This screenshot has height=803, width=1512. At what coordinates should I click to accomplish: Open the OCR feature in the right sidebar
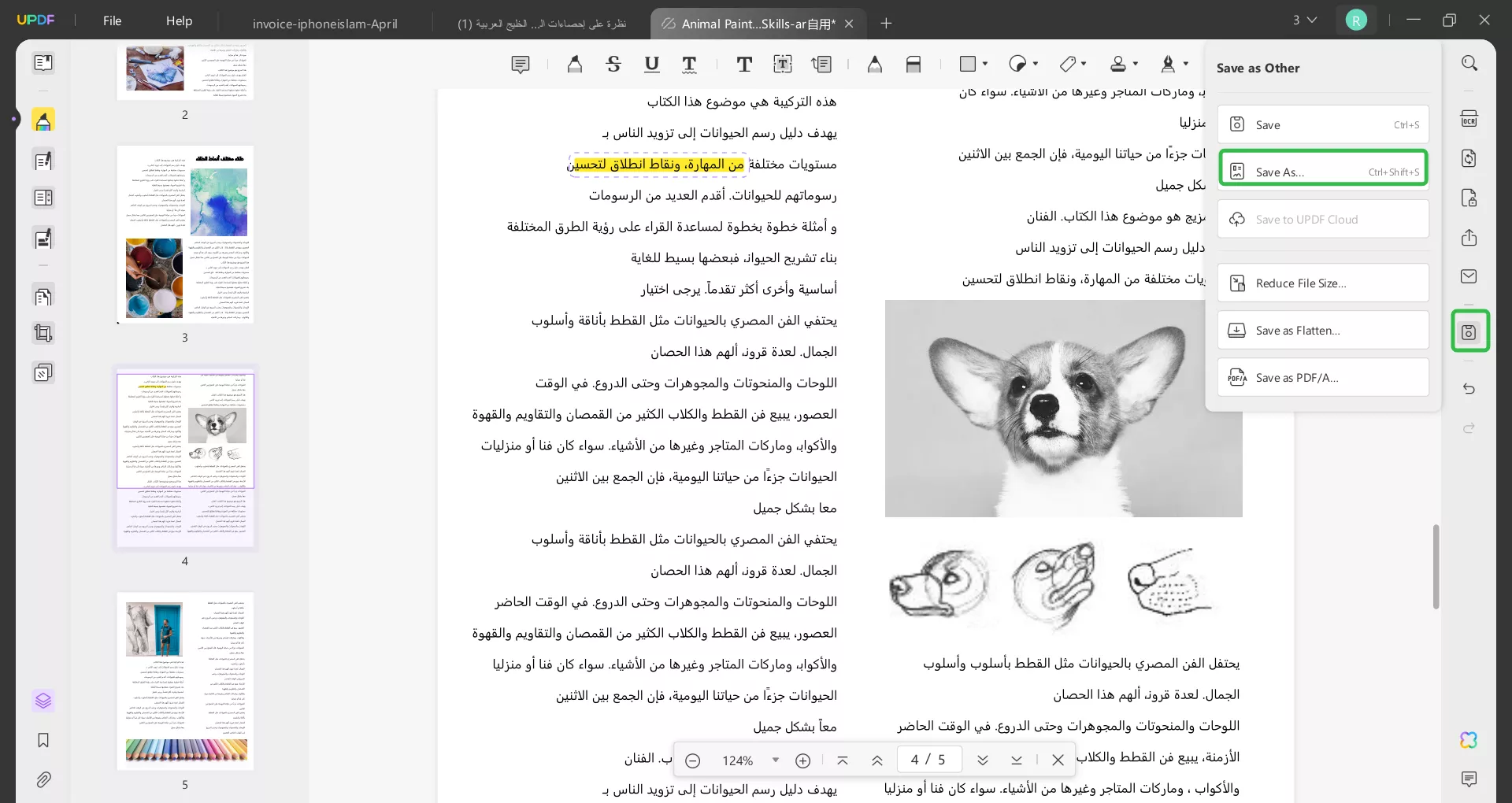coord(1469,117)
